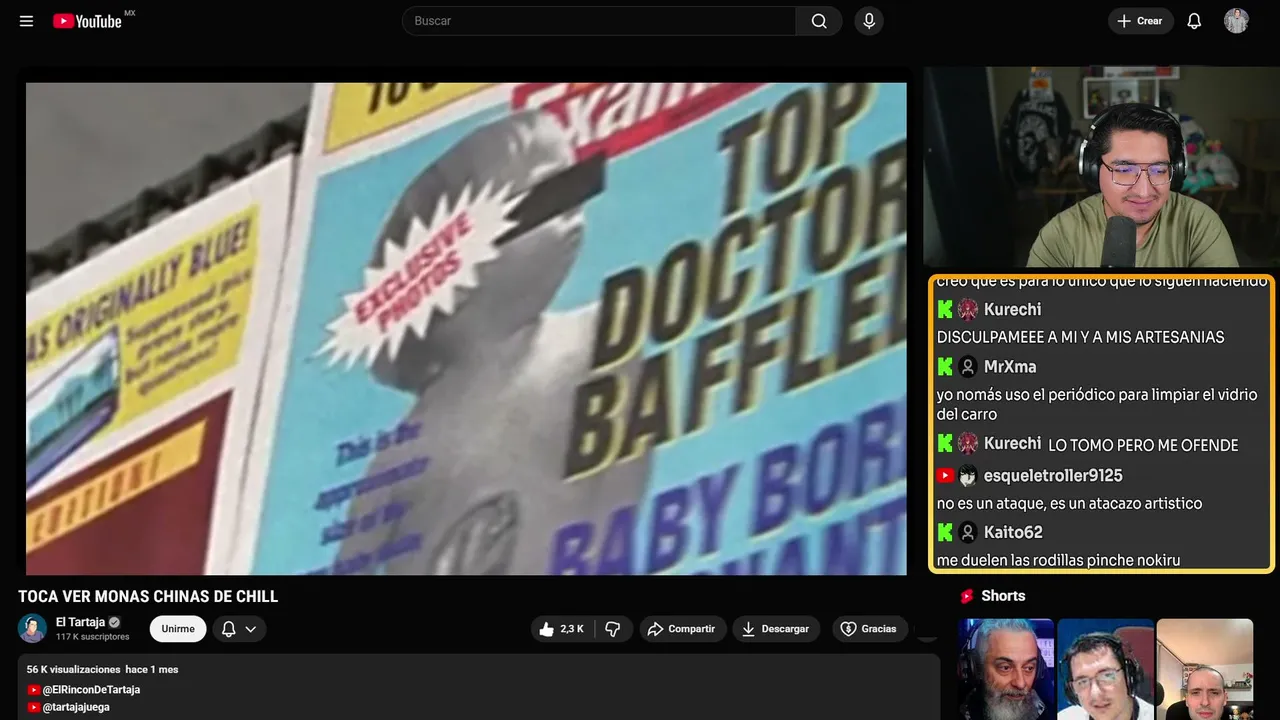Click the YouTube icon next to @tartajajuega
Viewport: 1280px width, 720px height.
[34, 707]
